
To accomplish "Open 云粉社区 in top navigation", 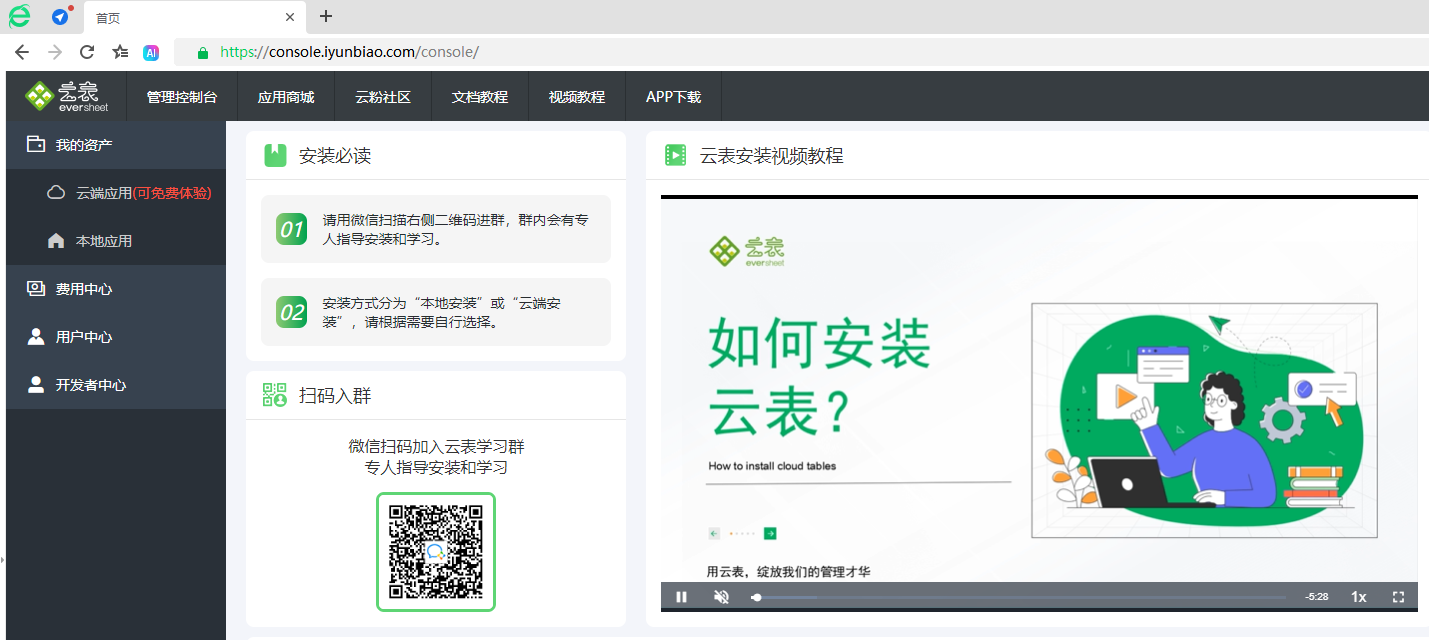I will point(383,97).
